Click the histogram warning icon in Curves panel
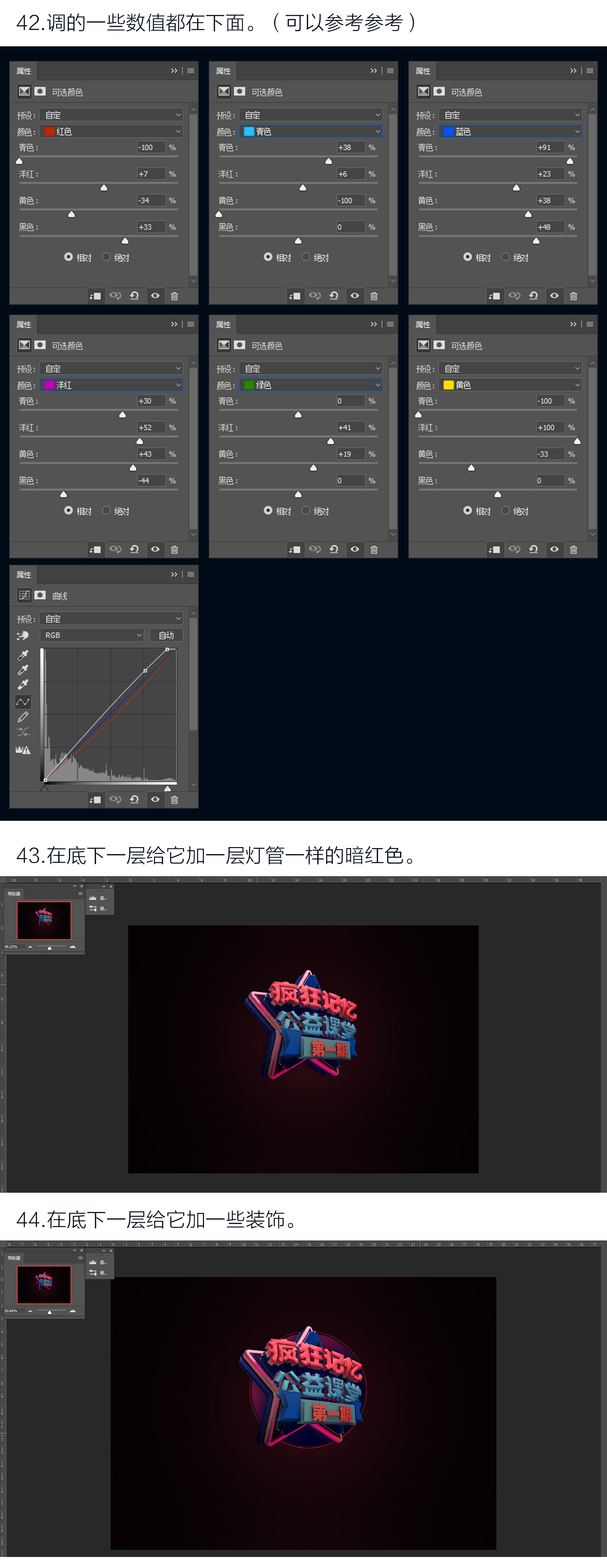 click(x=23, y=750)
